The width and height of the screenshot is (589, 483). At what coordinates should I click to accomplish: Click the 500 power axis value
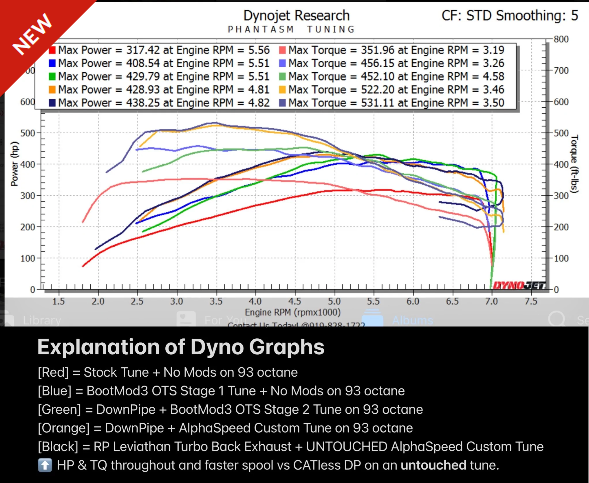[x=28, y=133]
